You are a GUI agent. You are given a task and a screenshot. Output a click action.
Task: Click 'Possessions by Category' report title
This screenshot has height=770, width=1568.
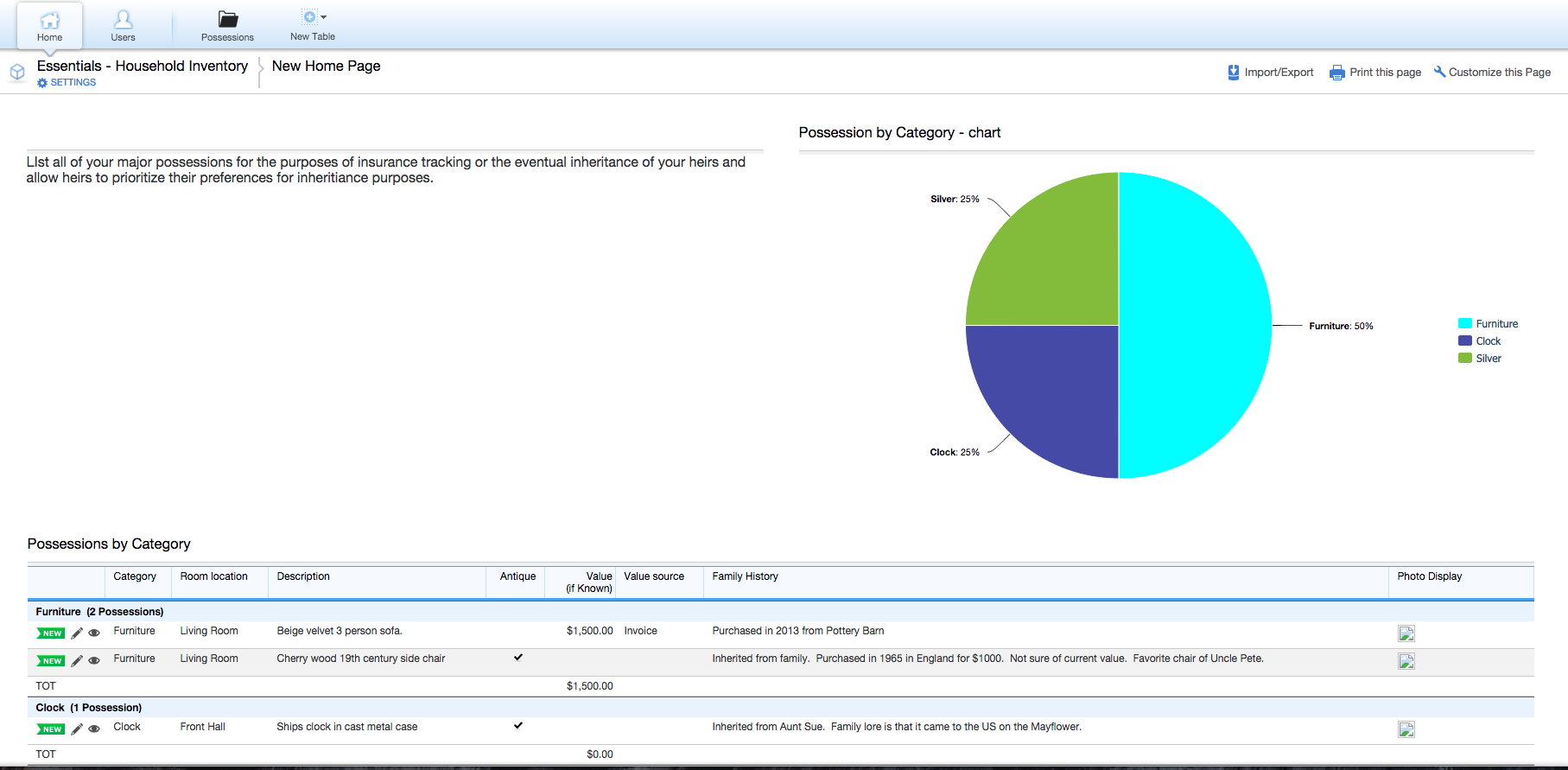point(109,544)
